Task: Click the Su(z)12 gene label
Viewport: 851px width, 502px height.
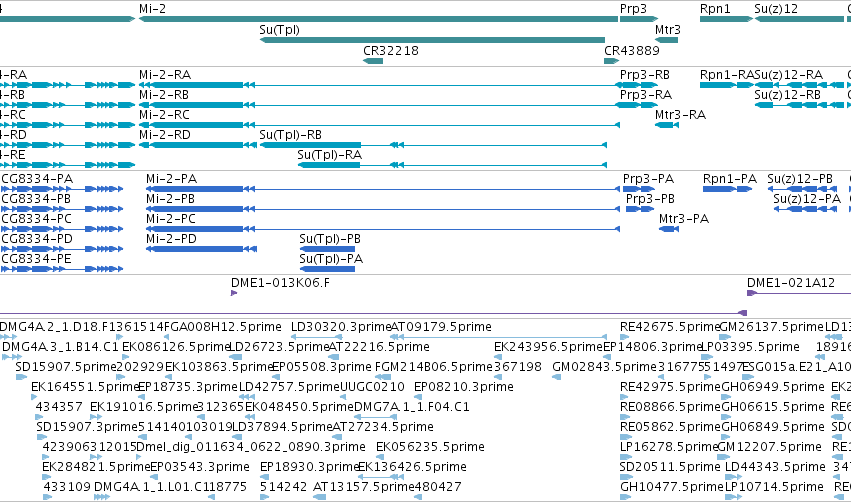Action: pyautogui.click(x=776, y=9)
